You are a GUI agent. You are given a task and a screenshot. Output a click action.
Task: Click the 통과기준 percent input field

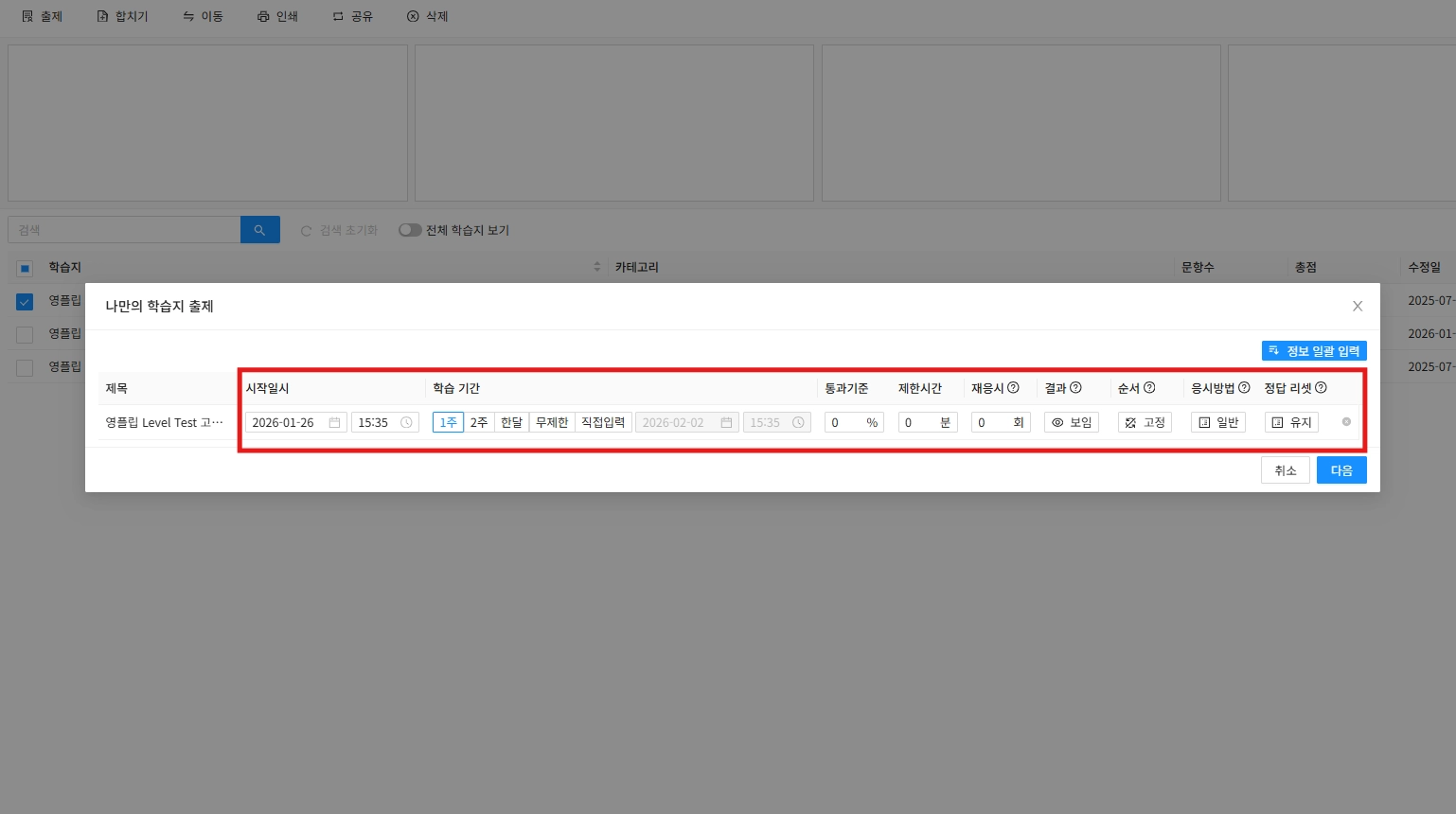click(x=854, y=423)
